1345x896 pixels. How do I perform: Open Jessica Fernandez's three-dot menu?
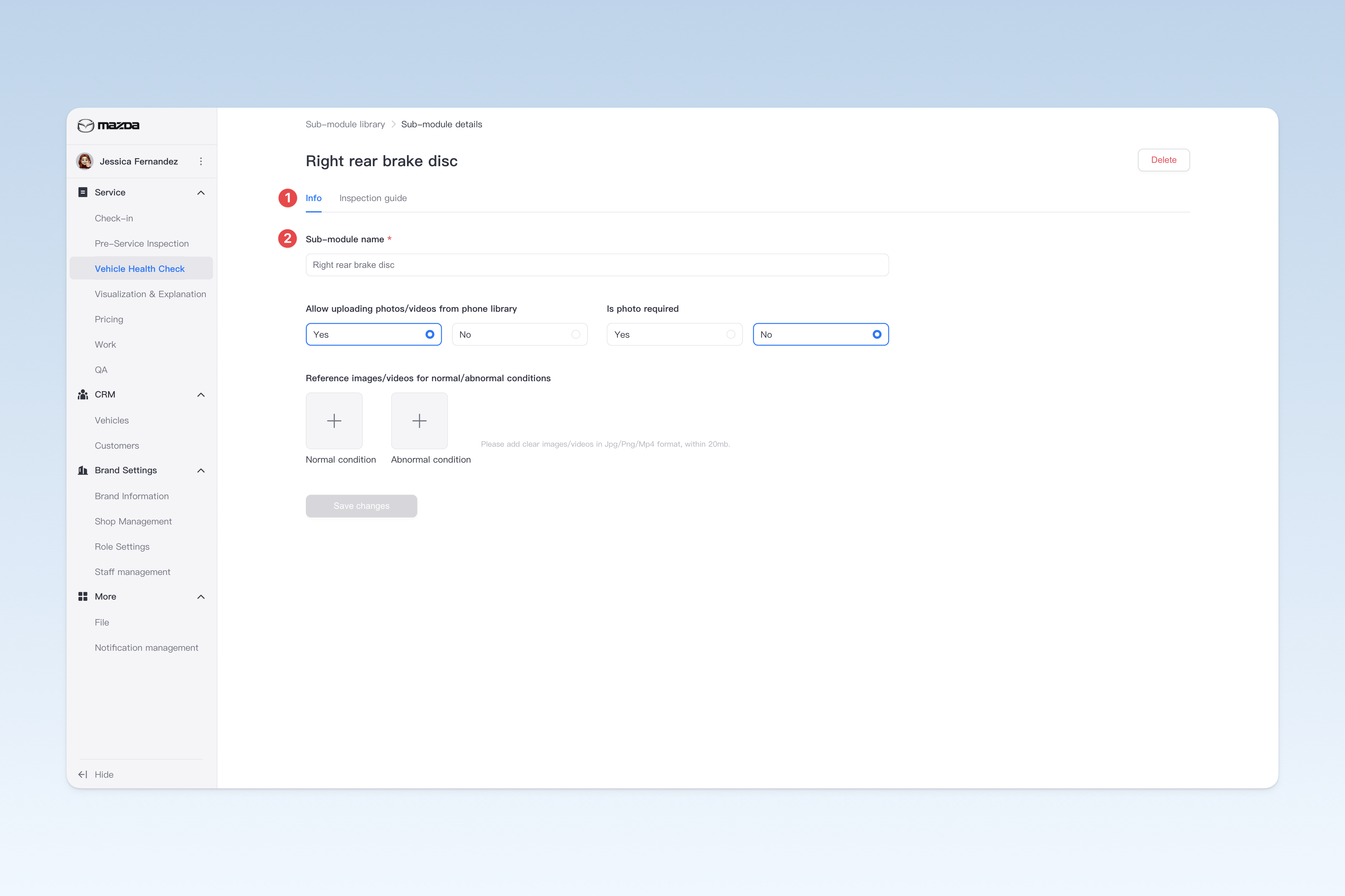[201, 162]
